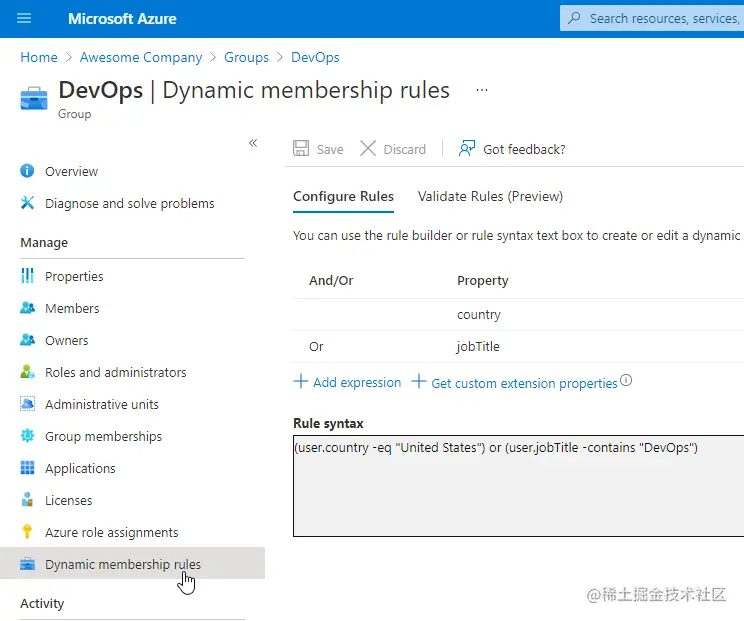The image size is (744, 621).
Task: Click the 'Or' operator cell
Action: point(316,347)
